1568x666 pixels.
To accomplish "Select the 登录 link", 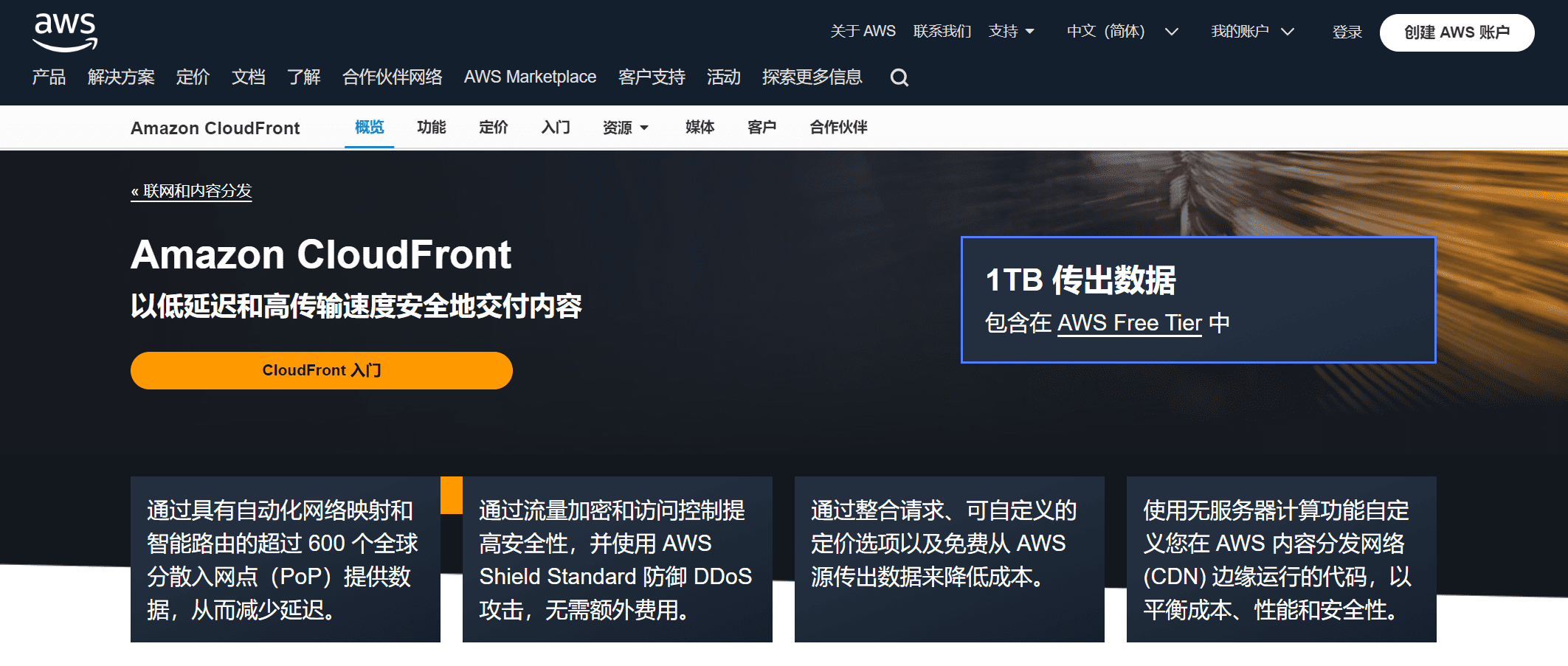I will click(x=1347, y=32).
